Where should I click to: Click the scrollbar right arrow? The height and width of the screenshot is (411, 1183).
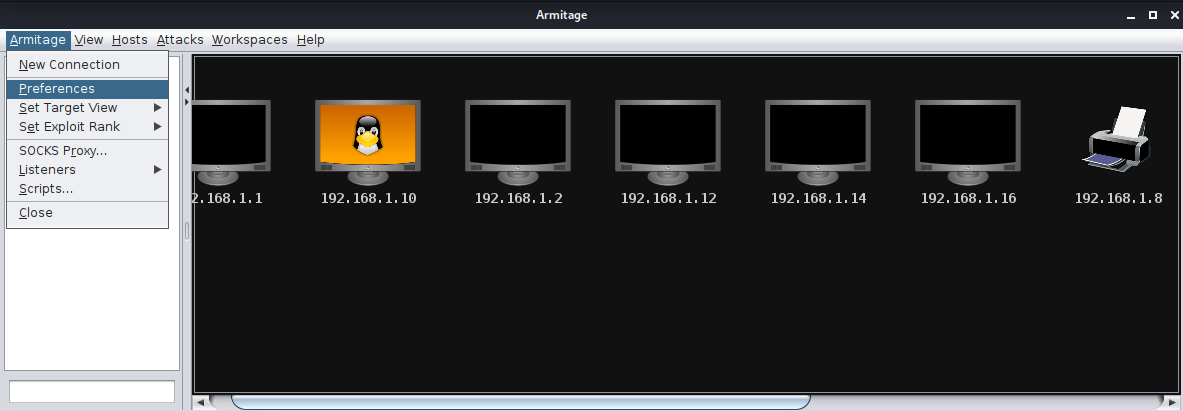[x=1171, y=403]
